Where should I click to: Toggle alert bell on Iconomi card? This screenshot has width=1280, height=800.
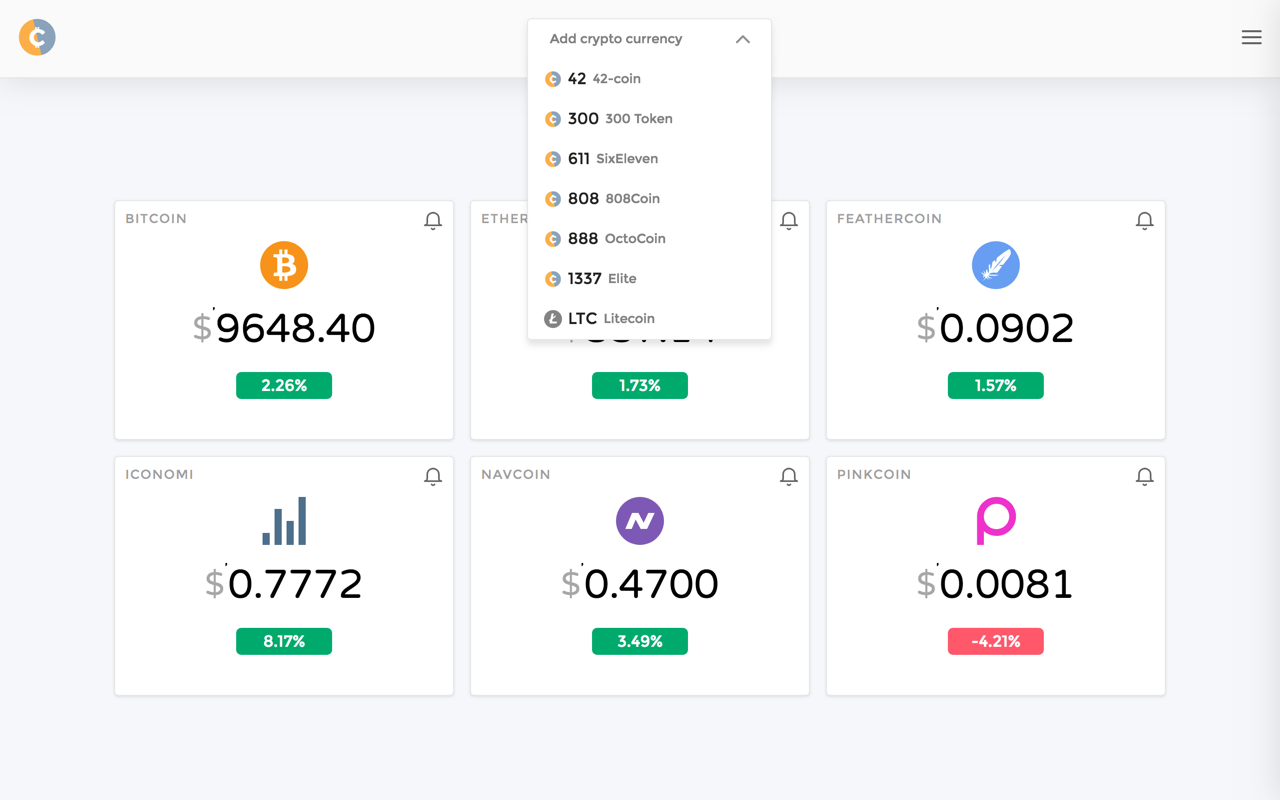click(x=433, y=477)
